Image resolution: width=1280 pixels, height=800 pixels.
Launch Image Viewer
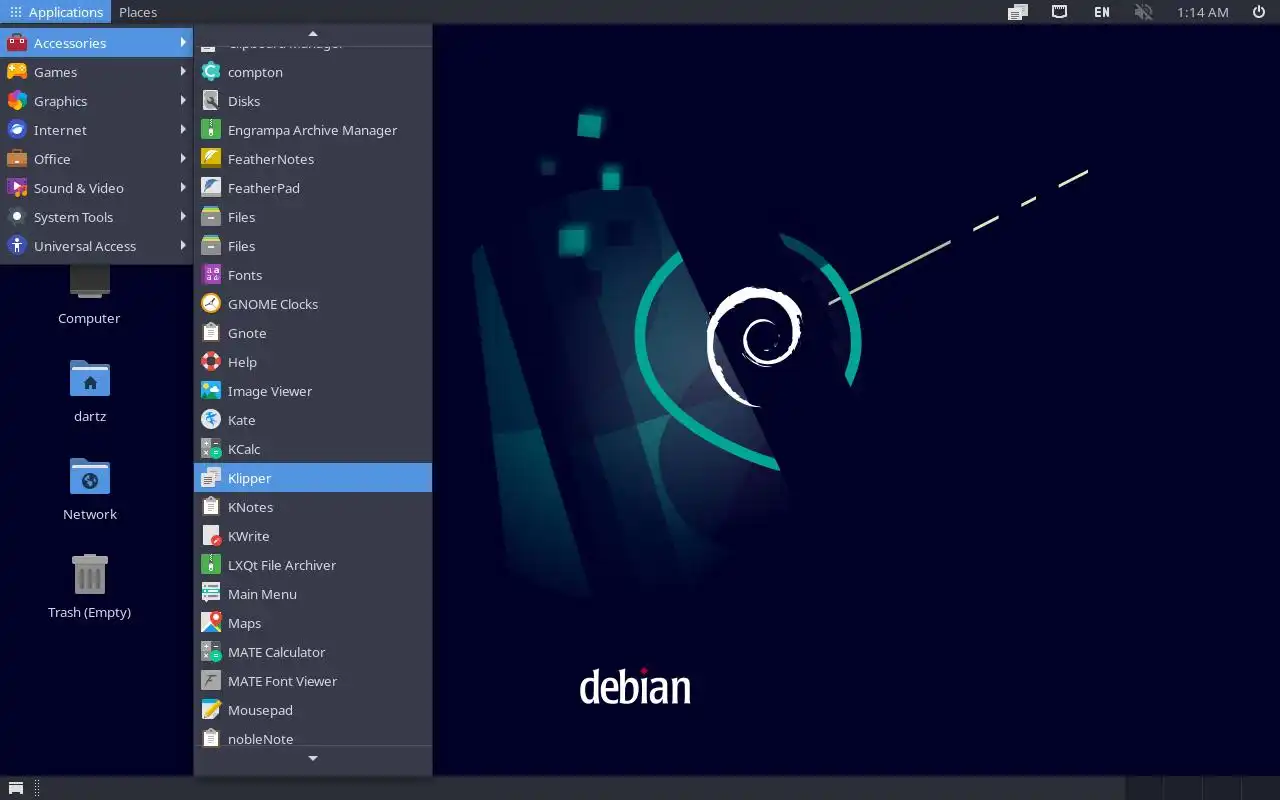(x=313, y=391)
